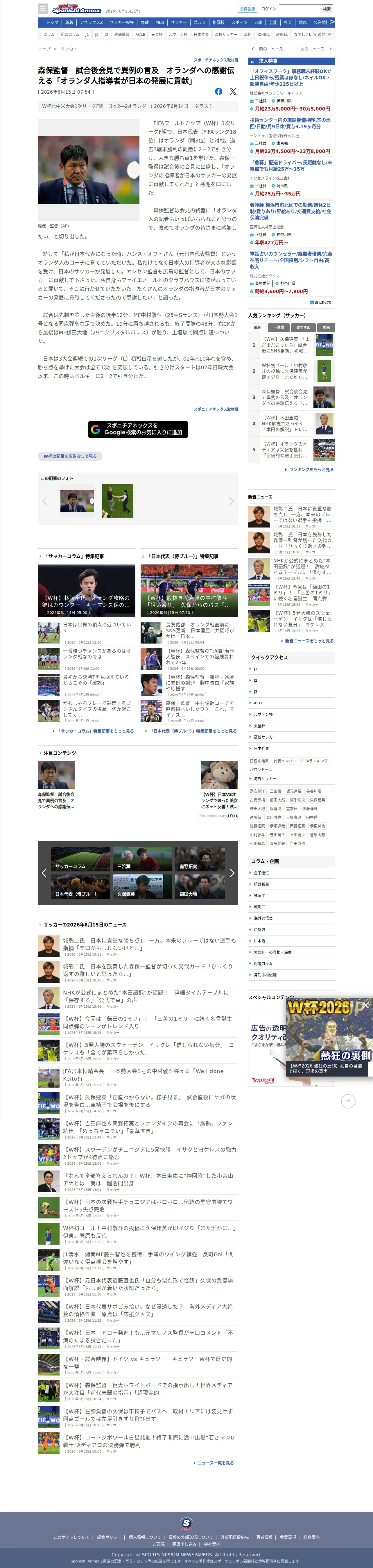Open アネックスZ in main navigation
Screen dimensions: 373x1568
point(91,22)
